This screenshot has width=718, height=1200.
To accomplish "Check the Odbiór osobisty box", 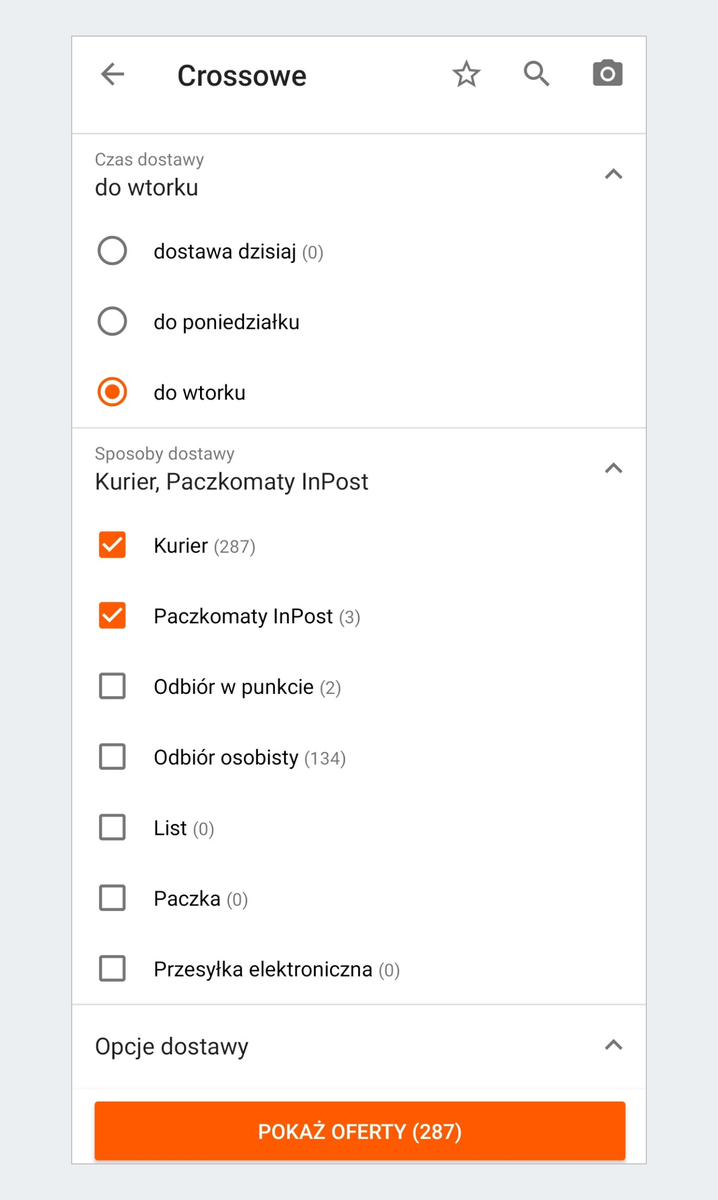I will (x=112, y=757).
